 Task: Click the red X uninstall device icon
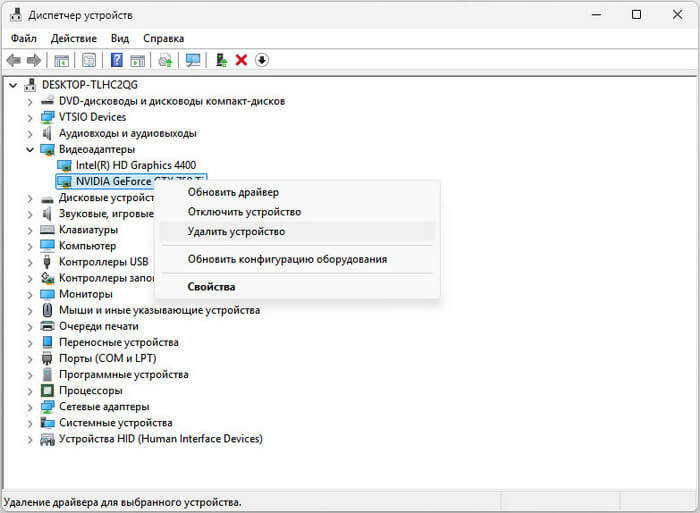241,60
